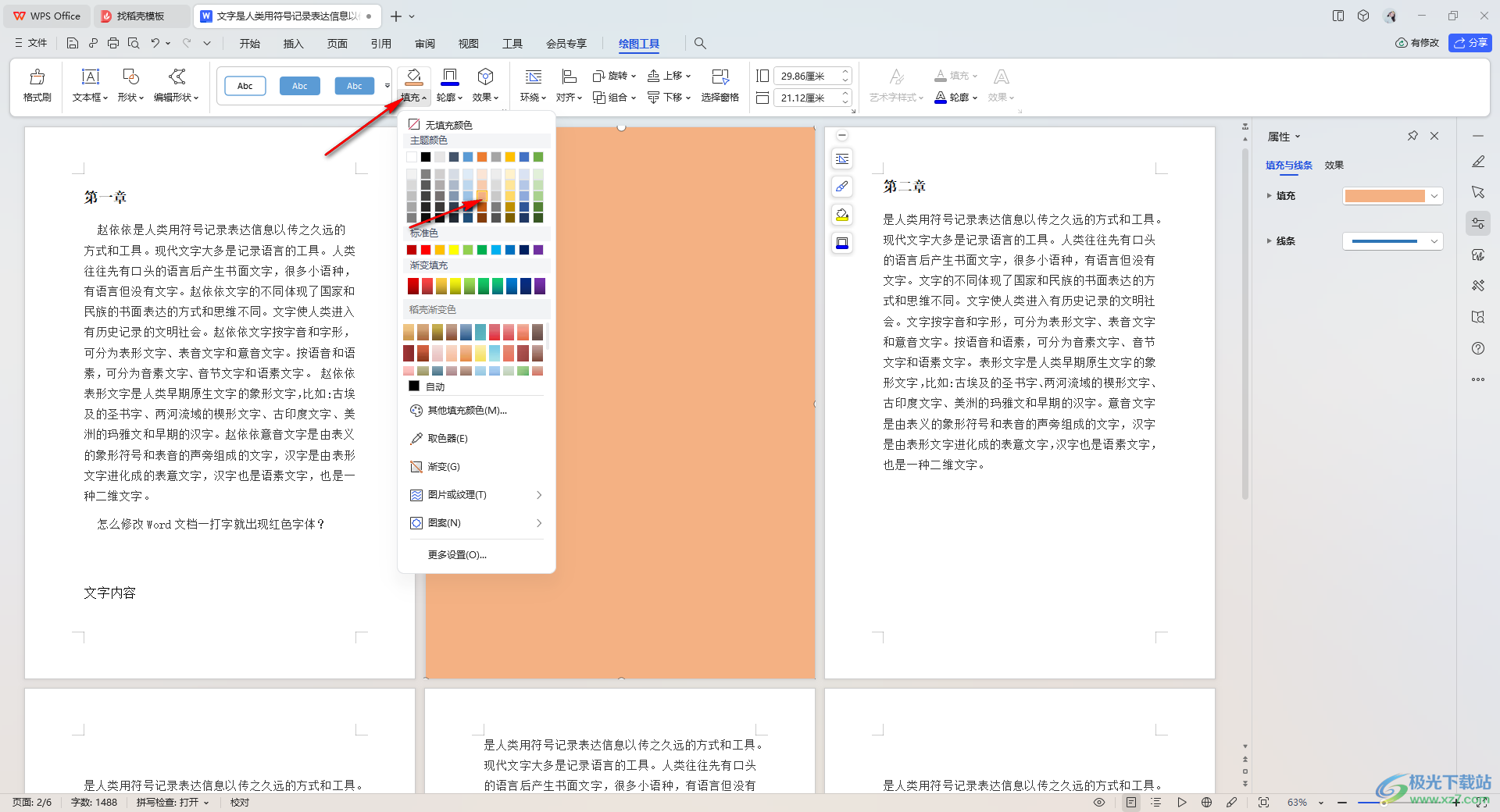Click floating layout options icon beside shape

point(842,159)
